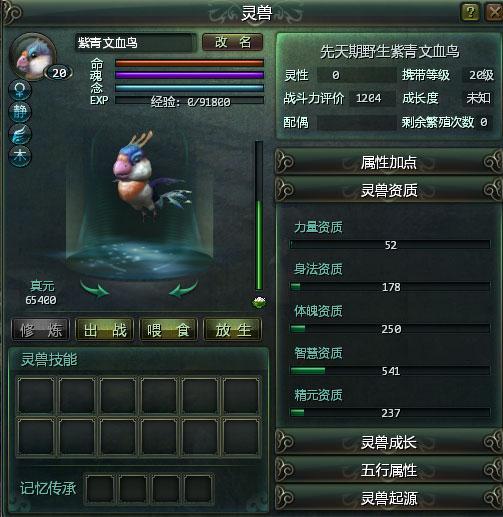Click the 放生 release button

tap(233, 330)
